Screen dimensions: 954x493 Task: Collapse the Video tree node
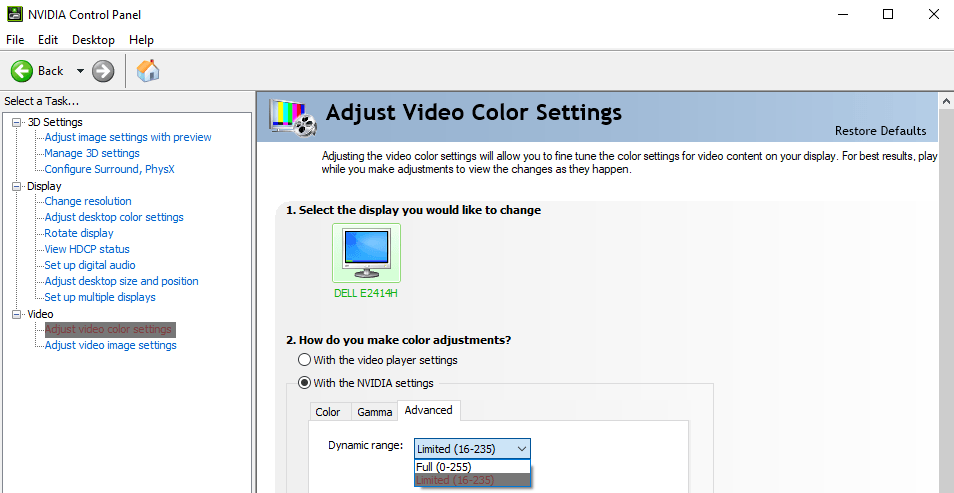[16, 314]
